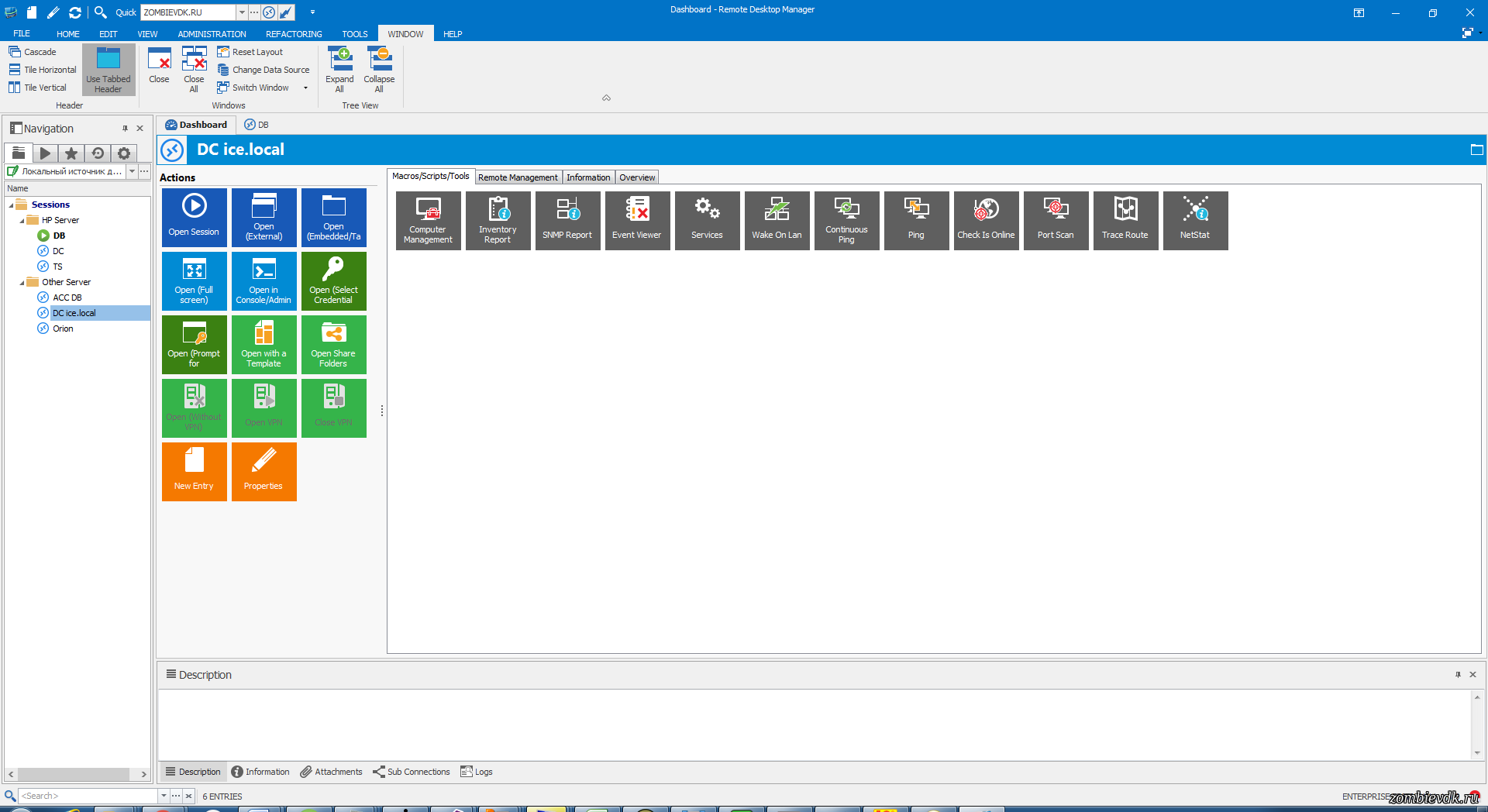Image resolution: width=1488 pixels, height=812 pixels.
Task: Click the Open (Embedded/Tabbed) tile
Action: click(334, 218)
